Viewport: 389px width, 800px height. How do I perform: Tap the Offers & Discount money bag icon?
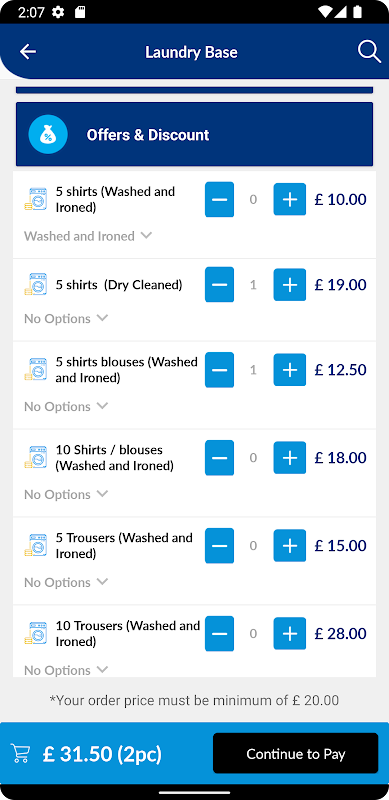click(48, 135)
